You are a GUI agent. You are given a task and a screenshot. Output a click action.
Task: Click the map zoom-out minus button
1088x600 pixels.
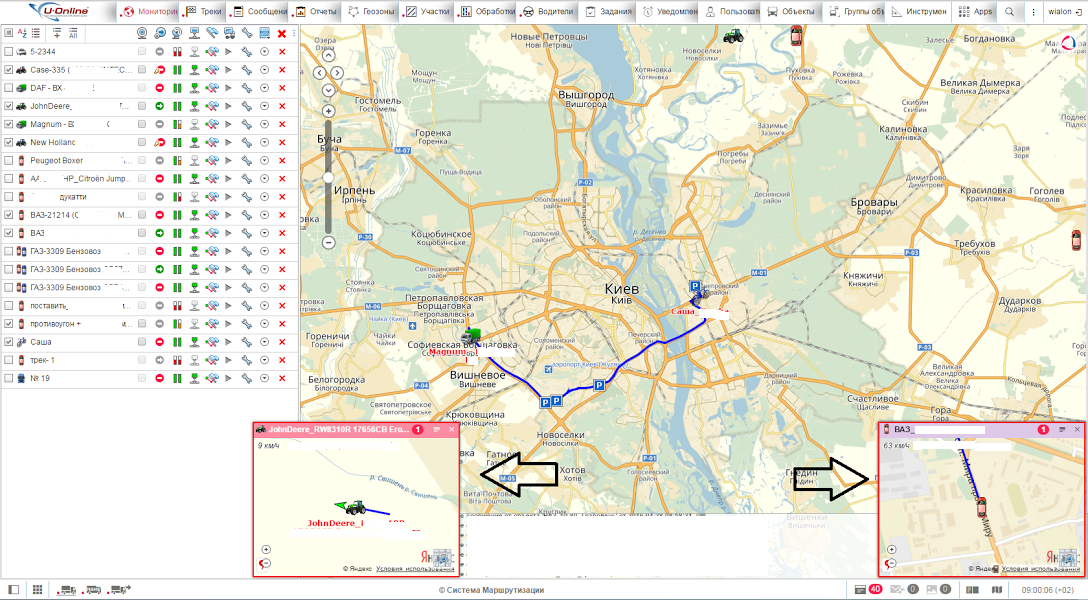click(328, 242)
